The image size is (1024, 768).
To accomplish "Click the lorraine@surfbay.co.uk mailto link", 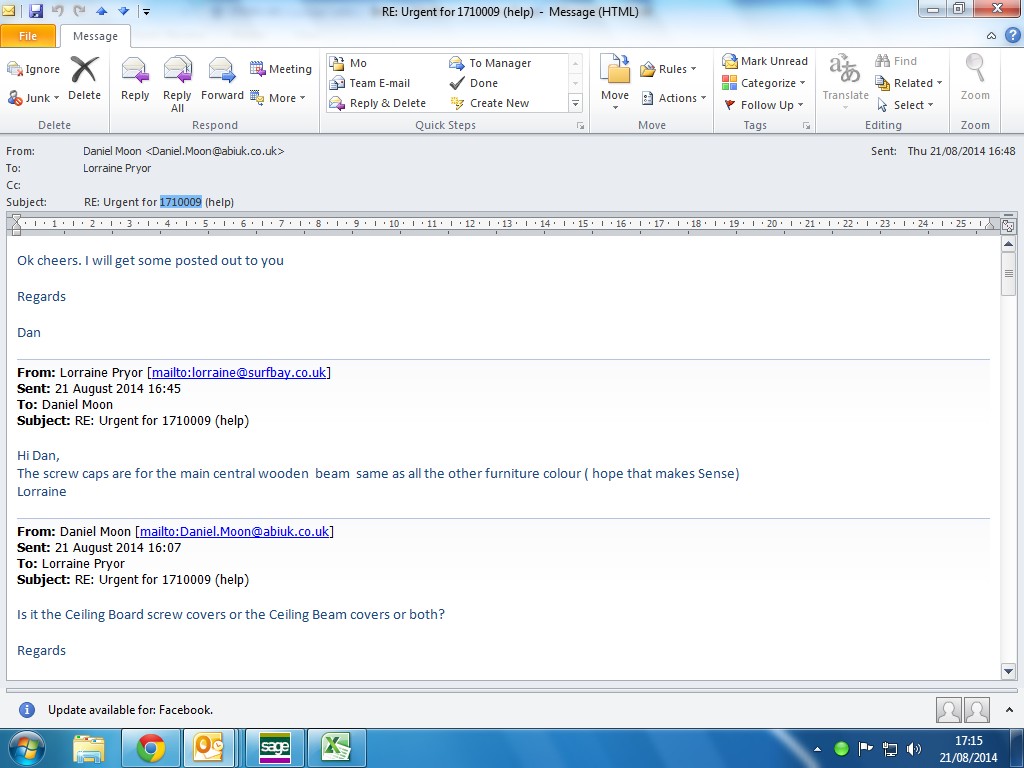I will [x=238, y=373].
